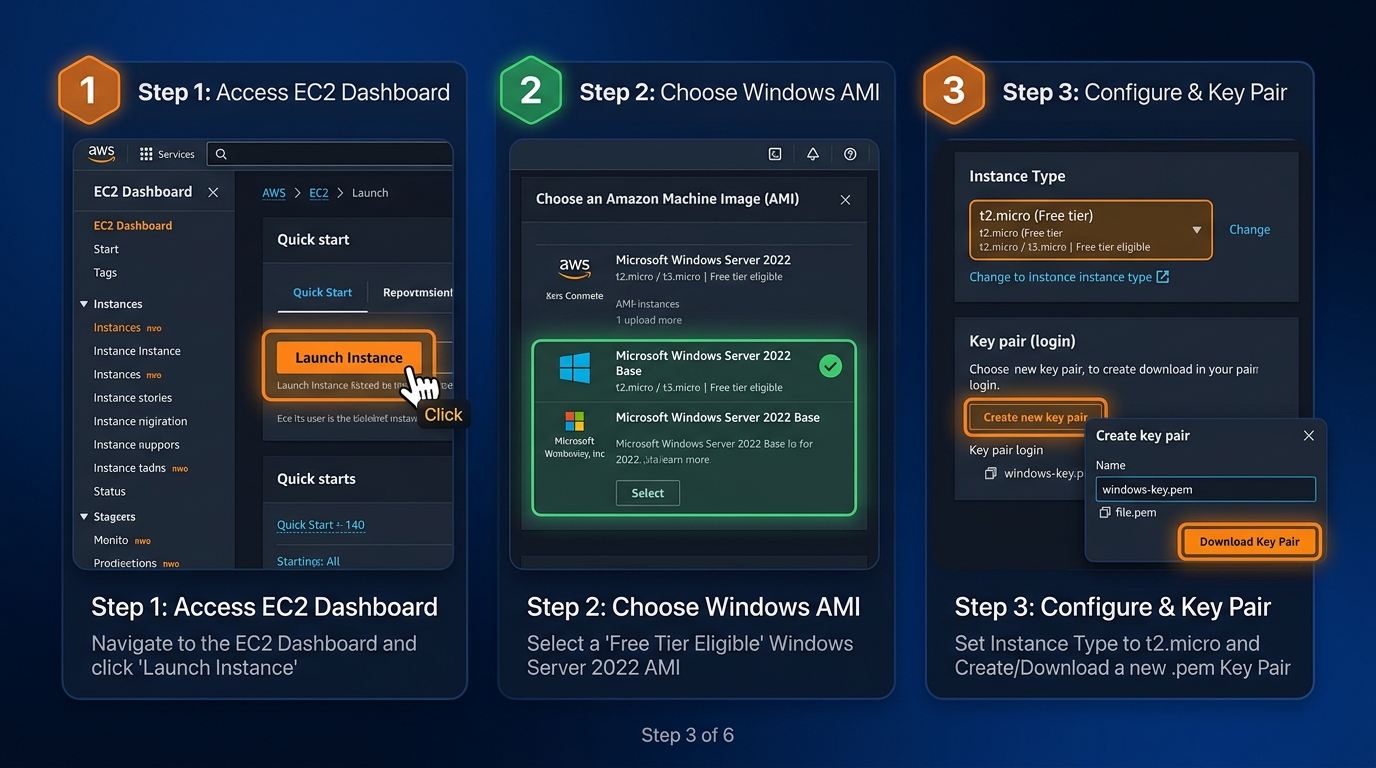Click the AWS breadcrumb link
This screenshot has height=768, width=1376.
coord(274,193)
